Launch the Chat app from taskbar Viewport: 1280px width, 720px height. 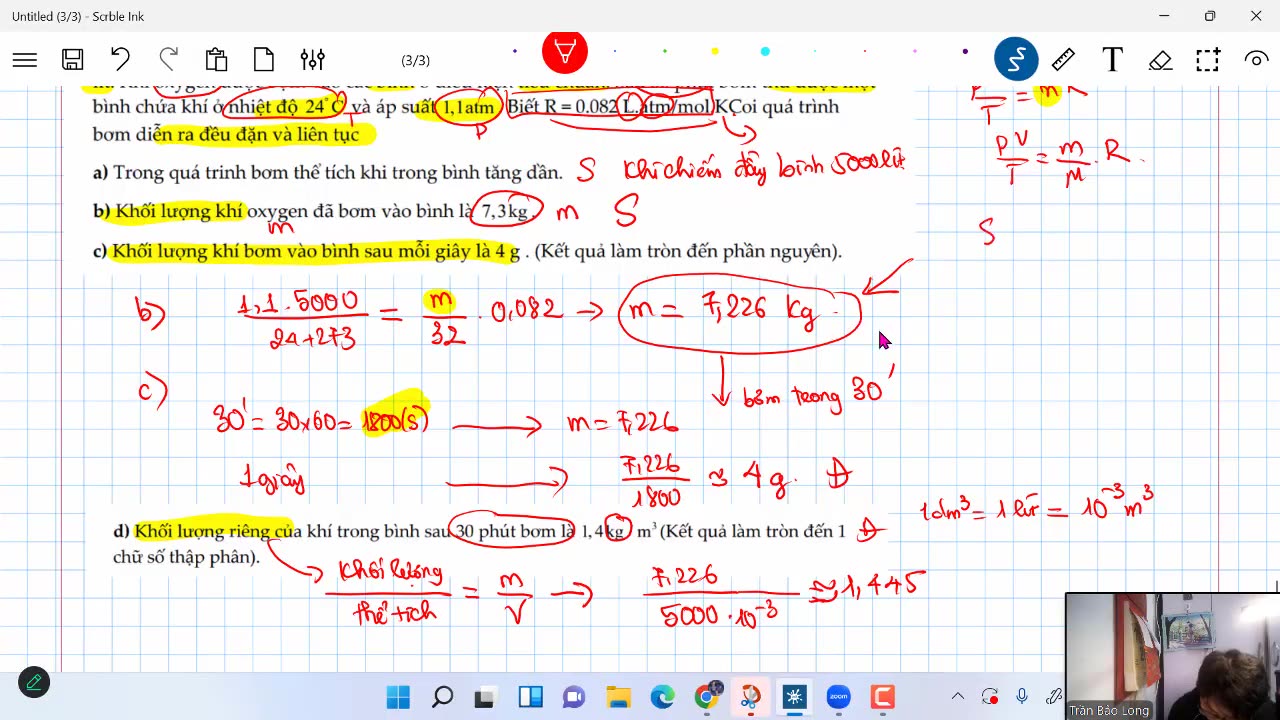[x=574, y=697]
